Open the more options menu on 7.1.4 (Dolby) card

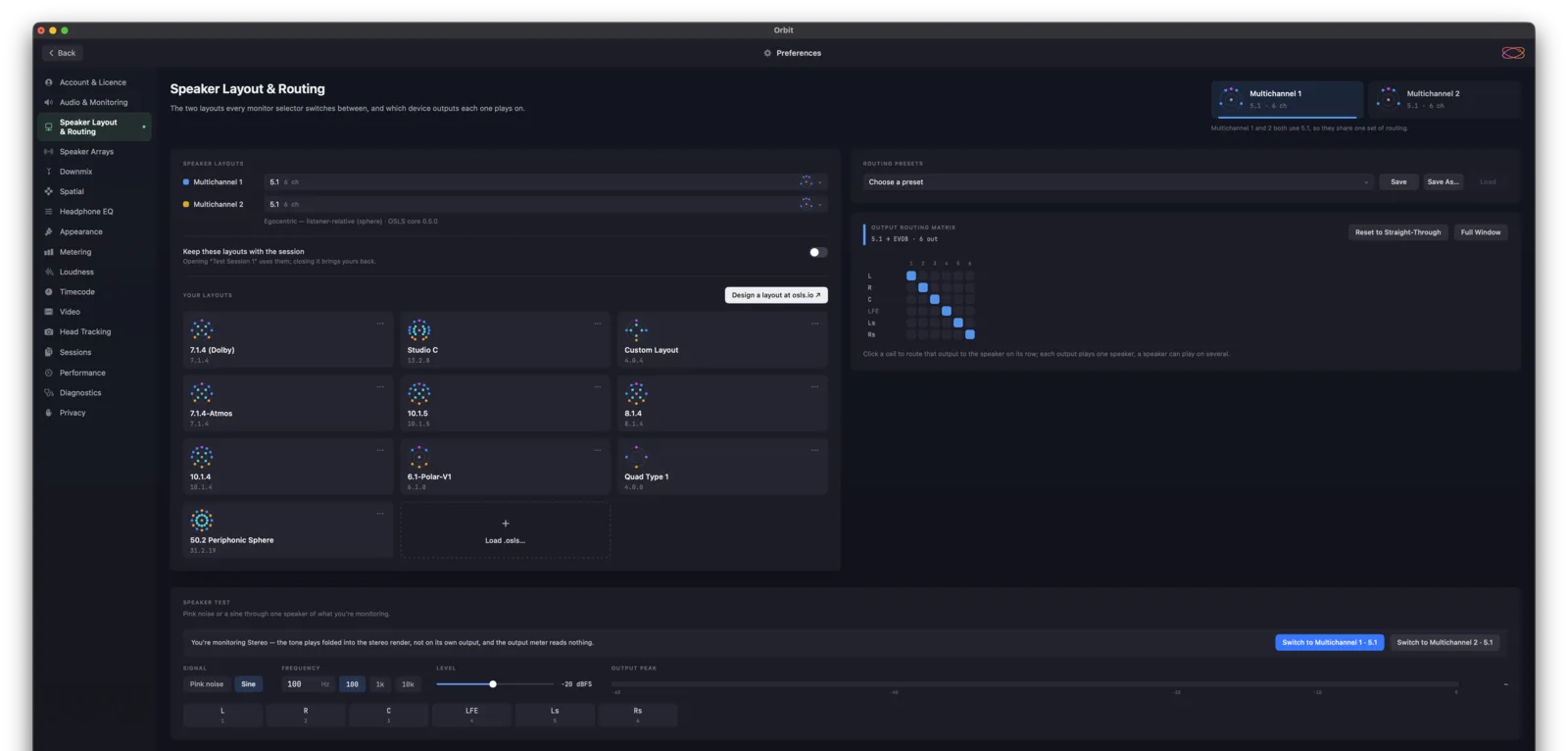pyautogui.click(x=380, y=324)
